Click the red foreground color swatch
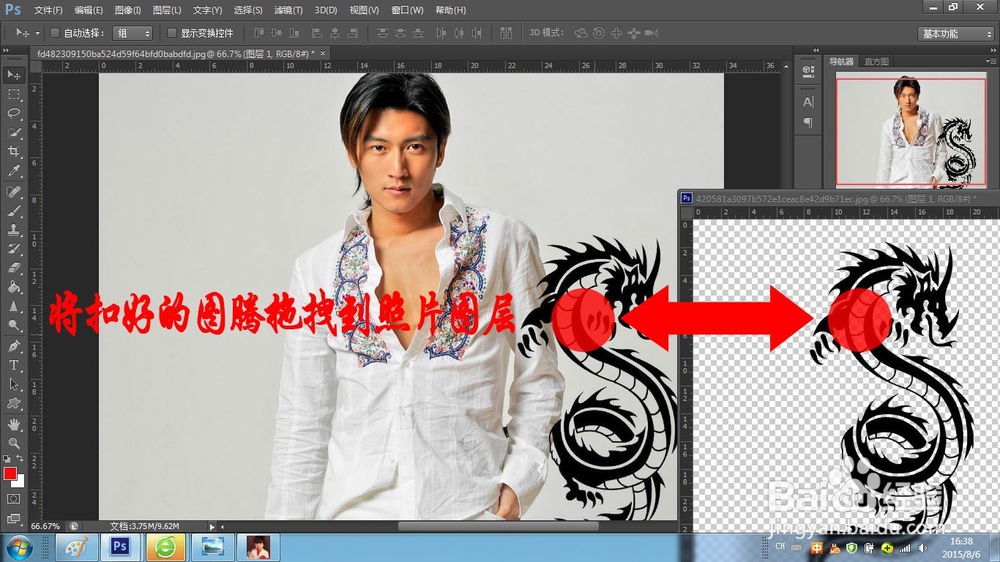This screenshot has width=1000, height=562. click(10, 474)
